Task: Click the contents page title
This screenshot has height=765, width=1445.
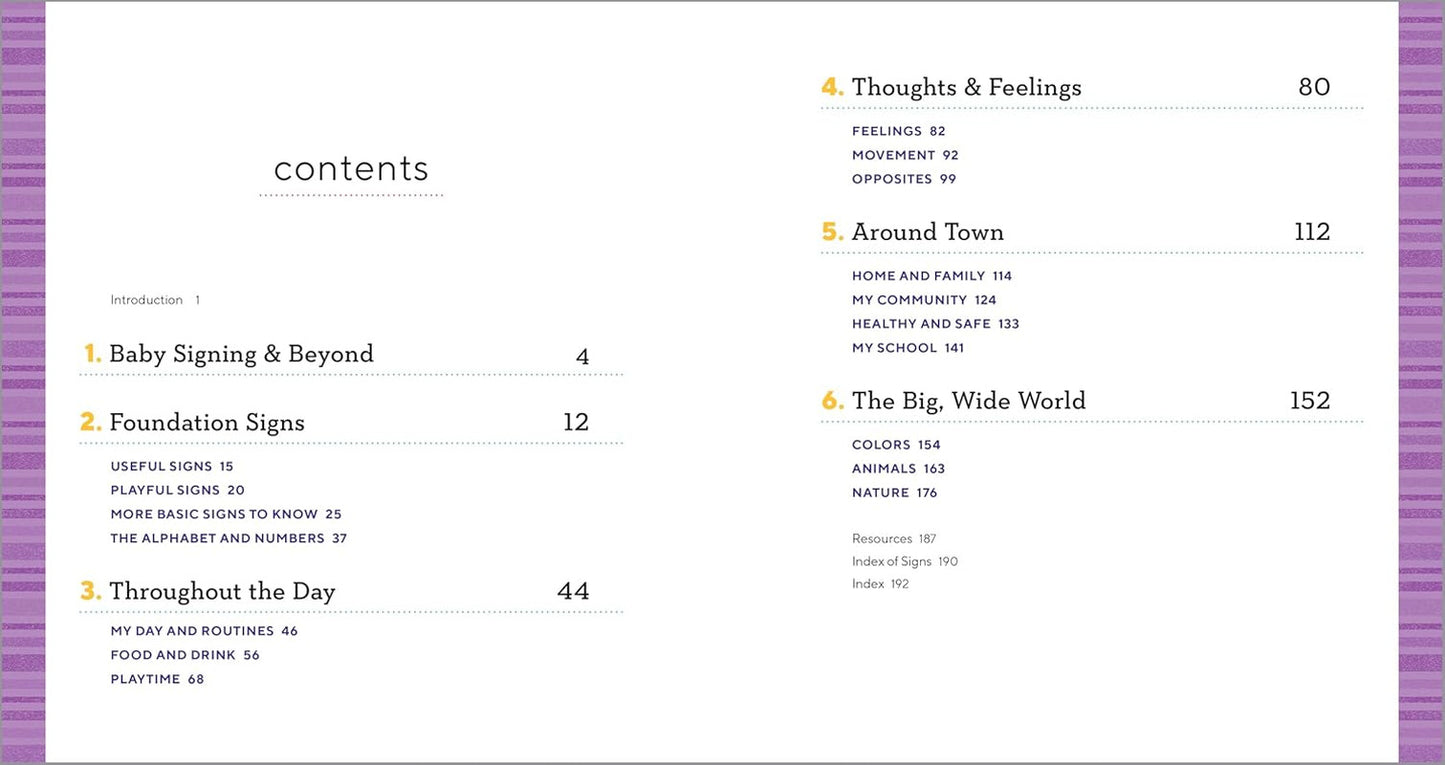Action: click(x=351, y=169)
